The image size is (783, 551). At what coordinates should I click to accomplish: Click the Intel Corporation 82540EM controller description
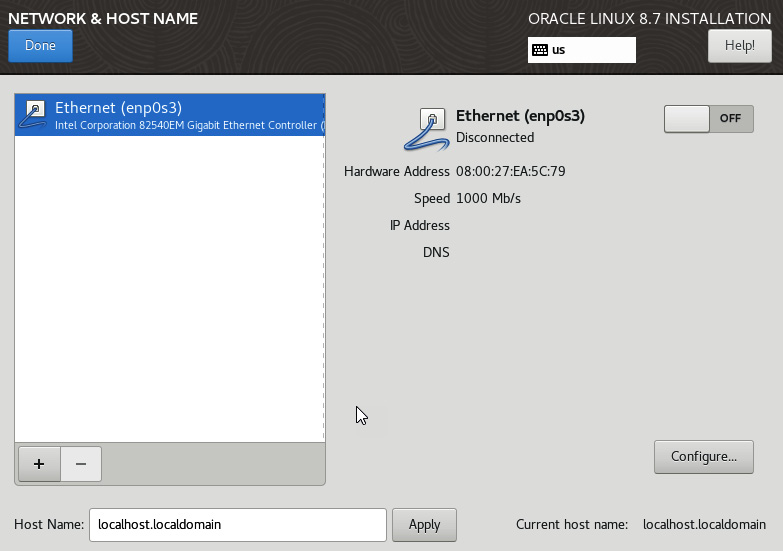click(x=190, y=125)
